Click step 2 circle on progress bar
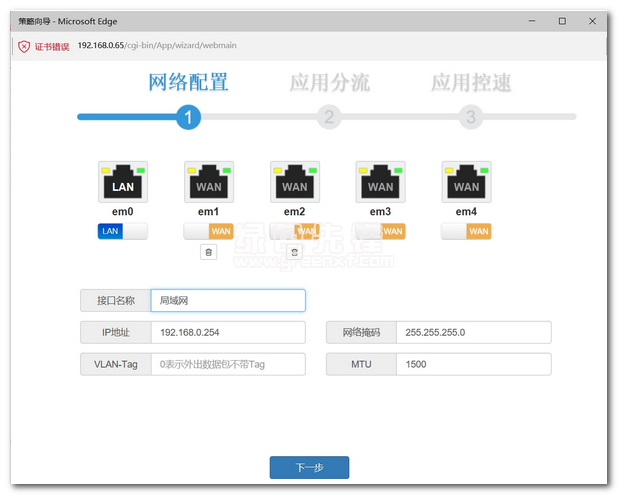This screenshot has height=495, width=618. tap(329, 117)
